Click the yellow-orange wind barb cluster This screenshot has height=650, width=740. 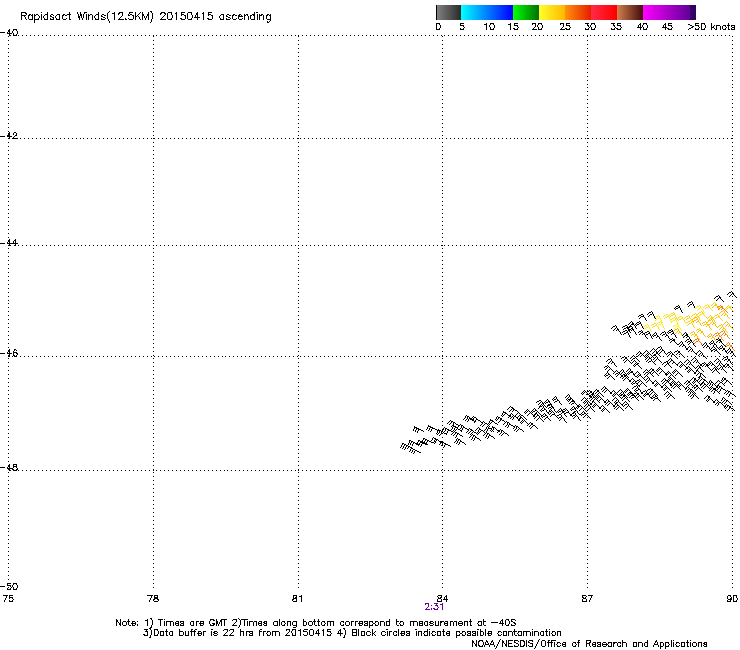click(690, 325)
